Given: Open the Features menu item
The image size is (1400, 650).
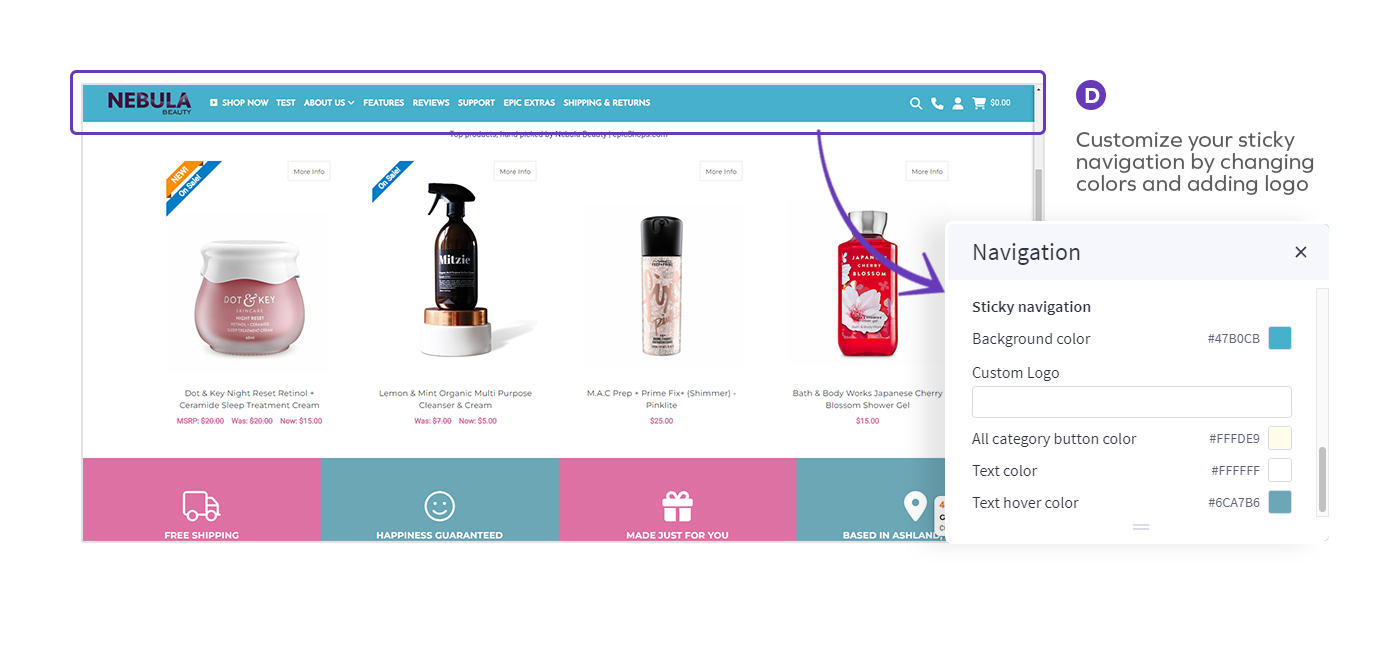Looking at the screenshot, I should (383, 103).
